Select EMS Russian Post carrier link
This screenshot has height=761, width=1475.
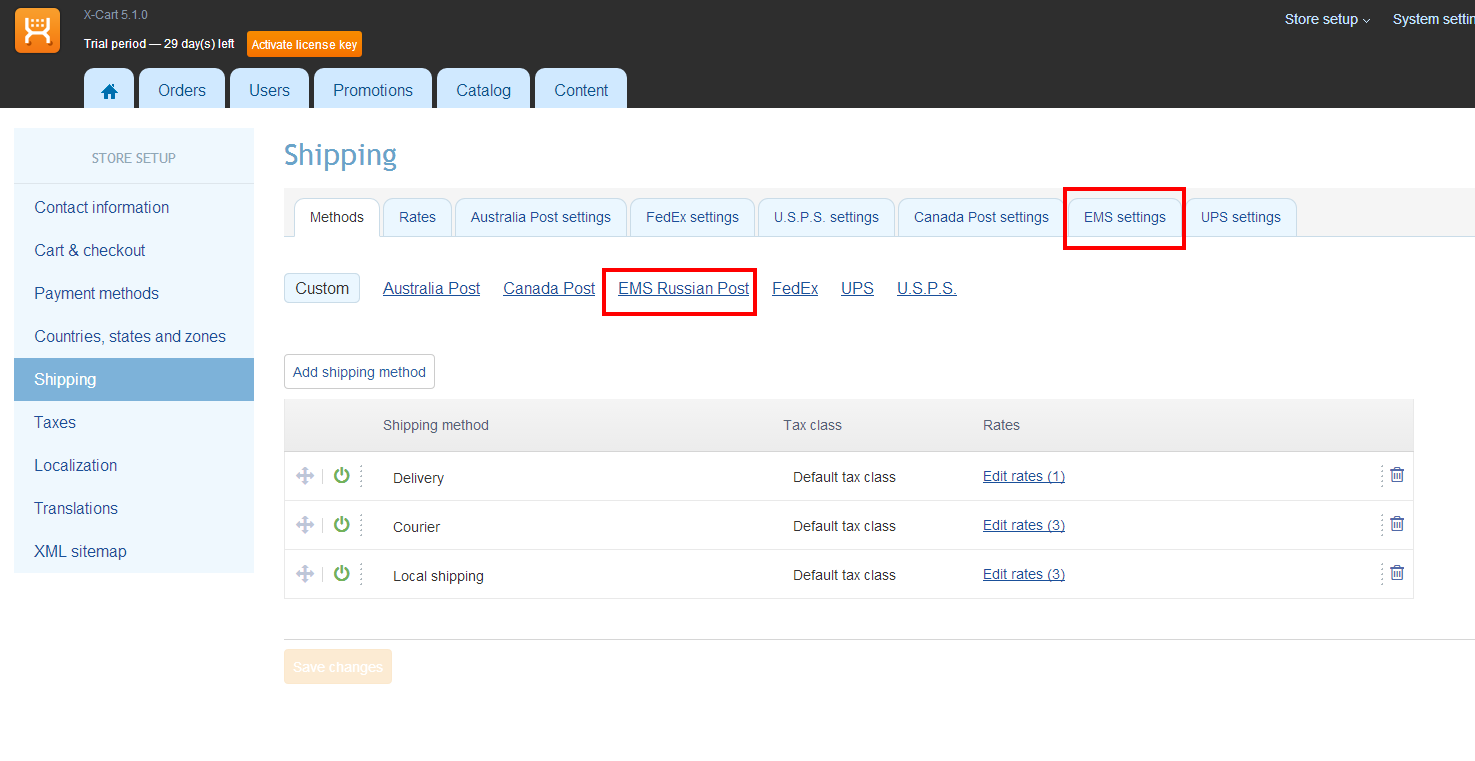[x=683, y=289]
